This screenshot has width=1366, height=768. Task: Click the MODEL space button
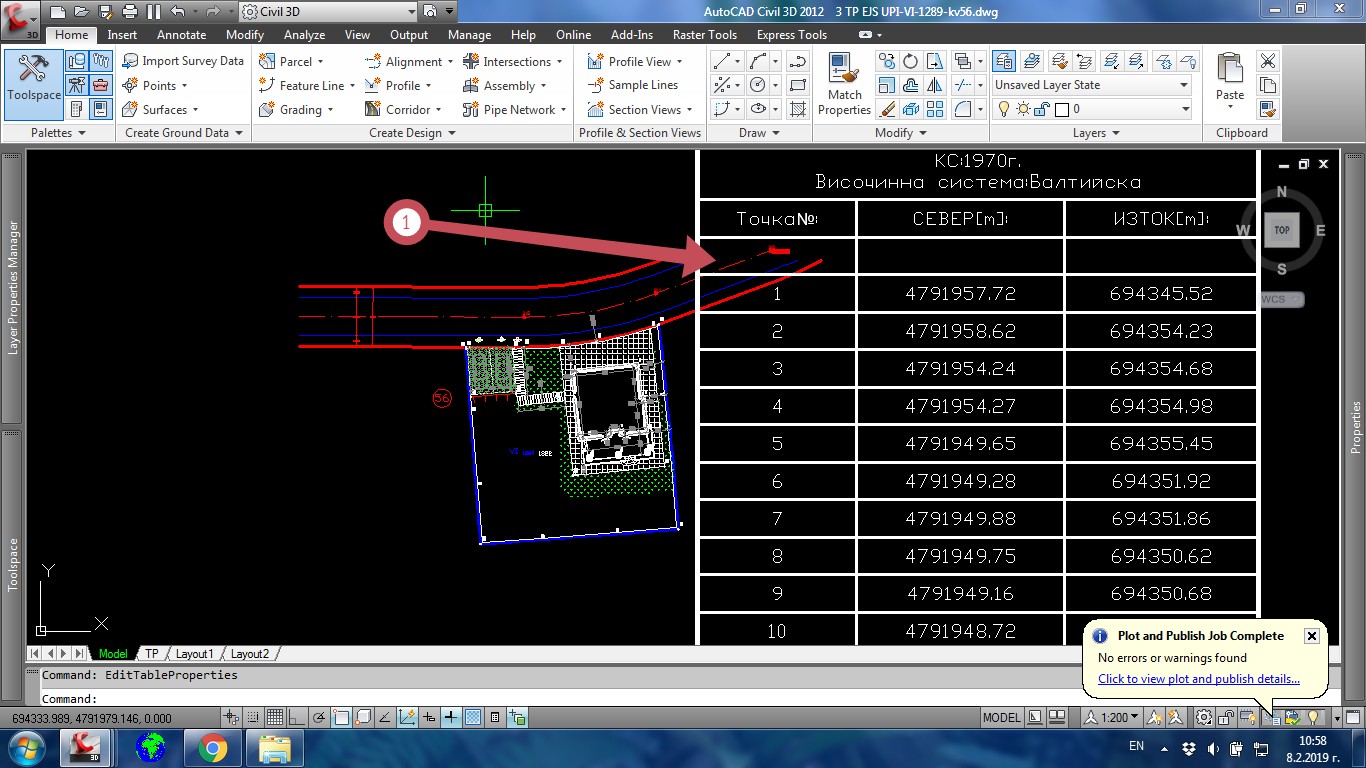point(1001,717)
